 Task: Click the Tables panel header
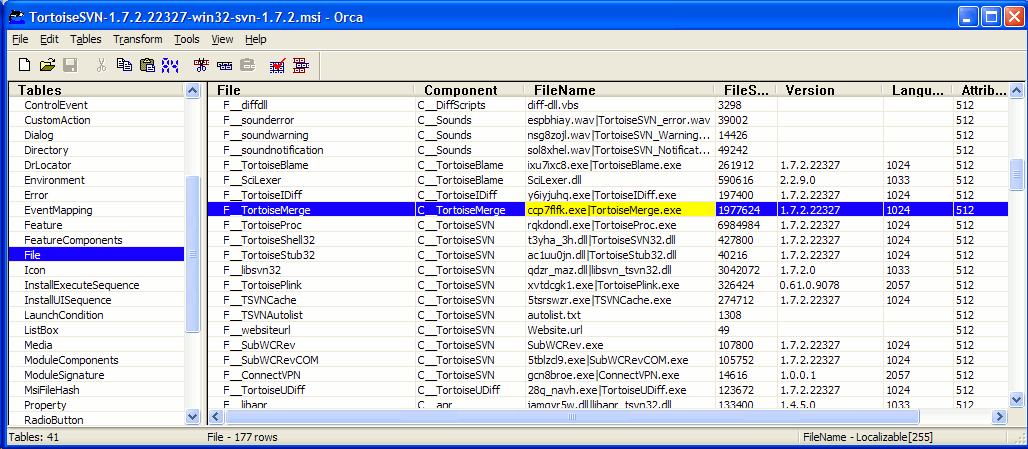(96, 90)
